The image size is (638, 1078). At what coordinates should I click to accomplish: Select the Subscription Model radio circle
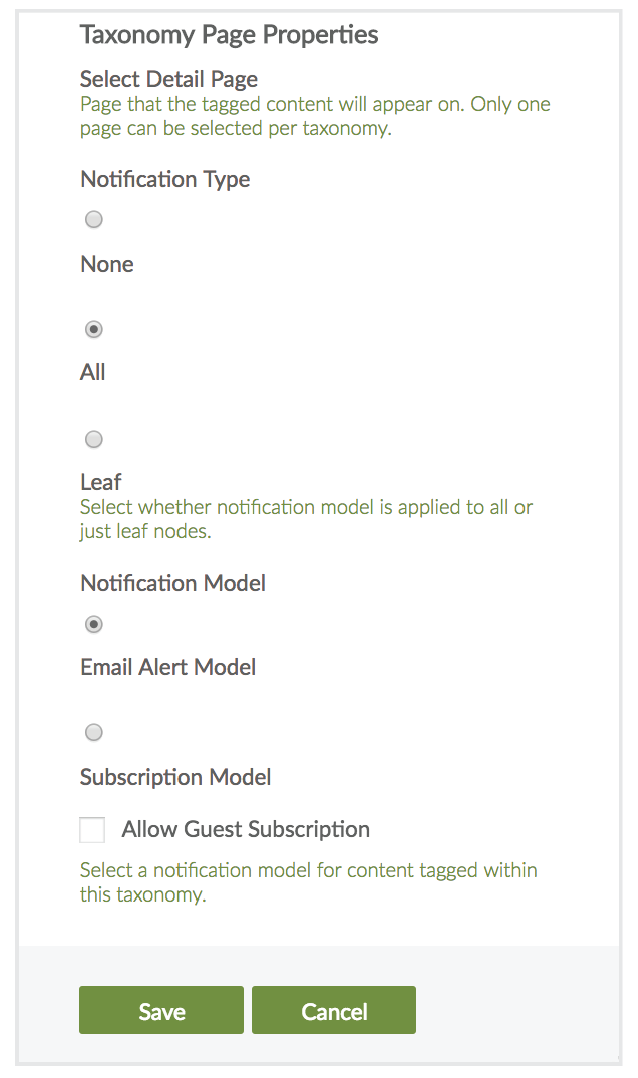click(x=94, y=733)
